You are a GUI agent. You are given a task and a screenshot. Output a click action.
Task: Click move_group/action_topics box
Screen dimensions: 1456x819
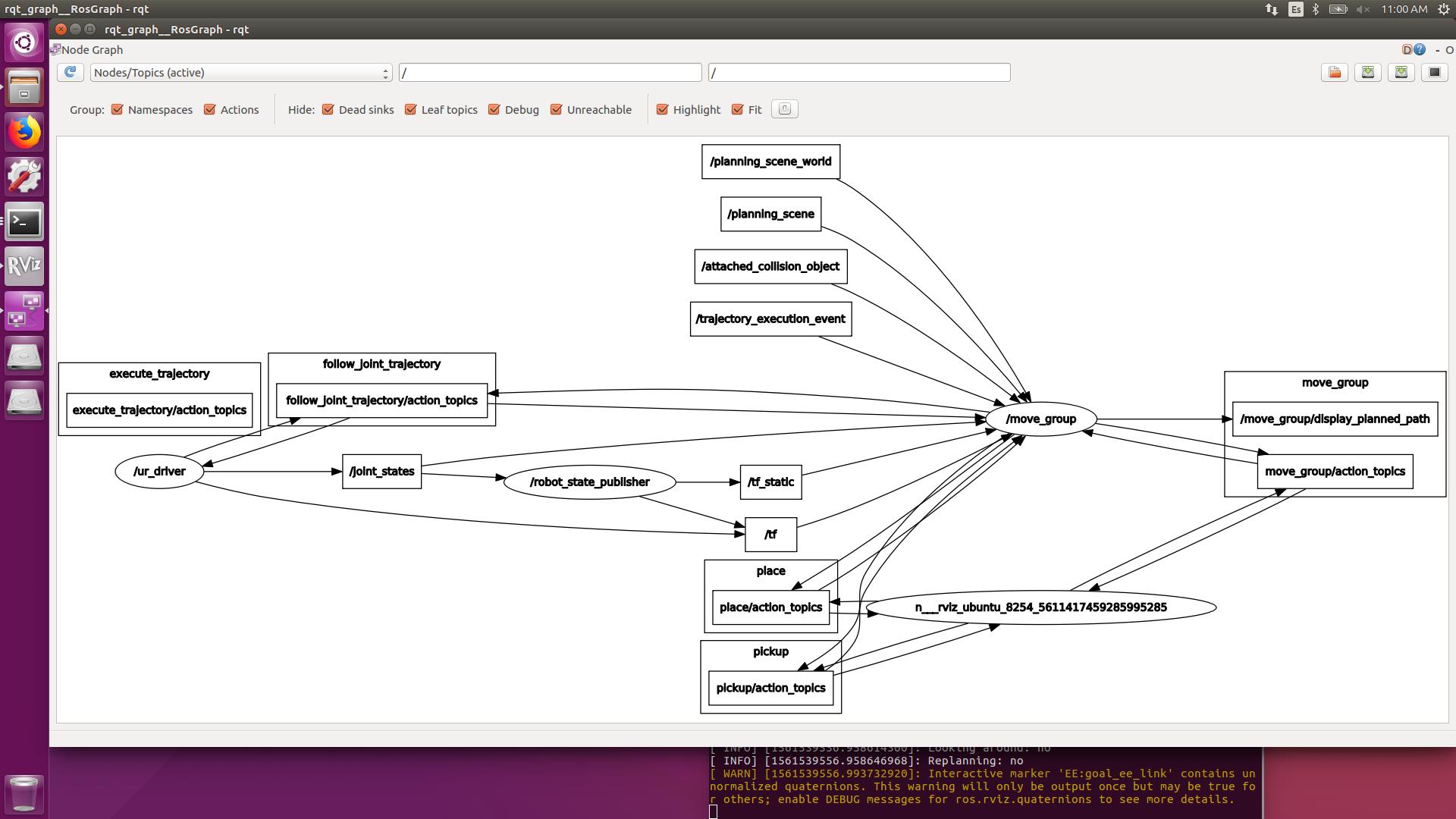click(1335, 471)
